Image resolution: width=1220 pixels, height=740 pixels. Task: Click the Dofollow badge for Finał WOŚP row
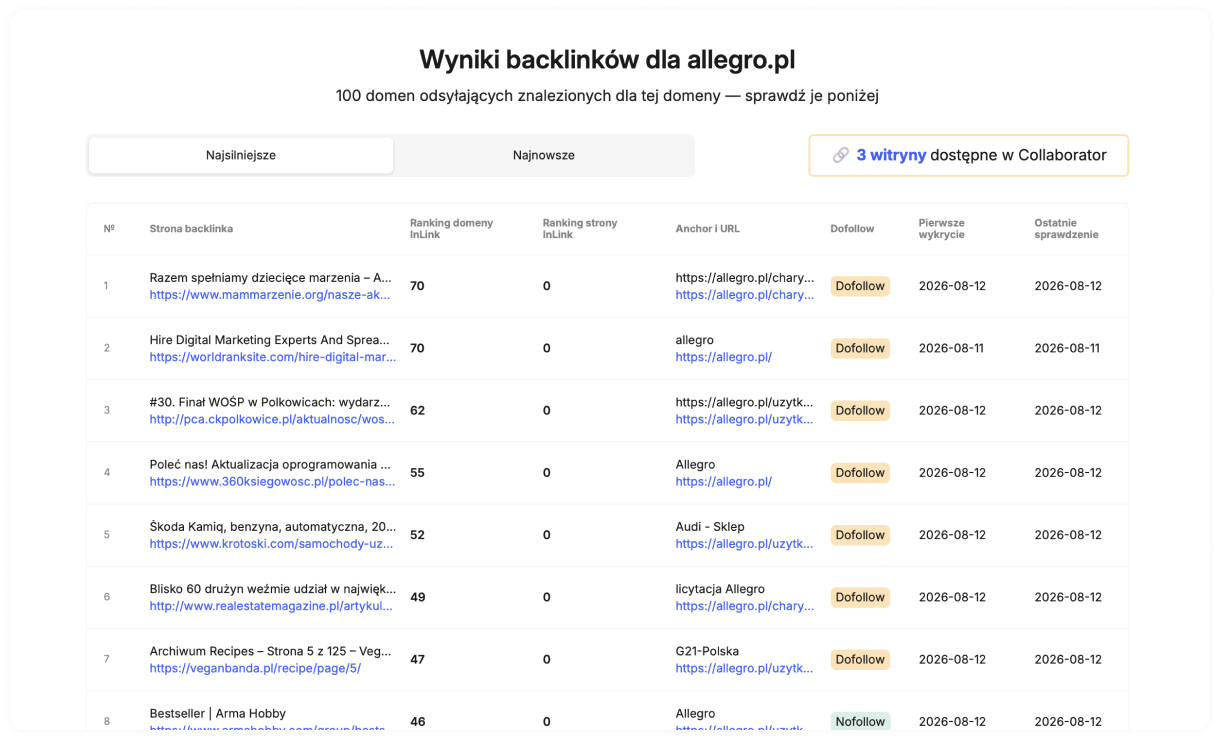tap(860, 410)
